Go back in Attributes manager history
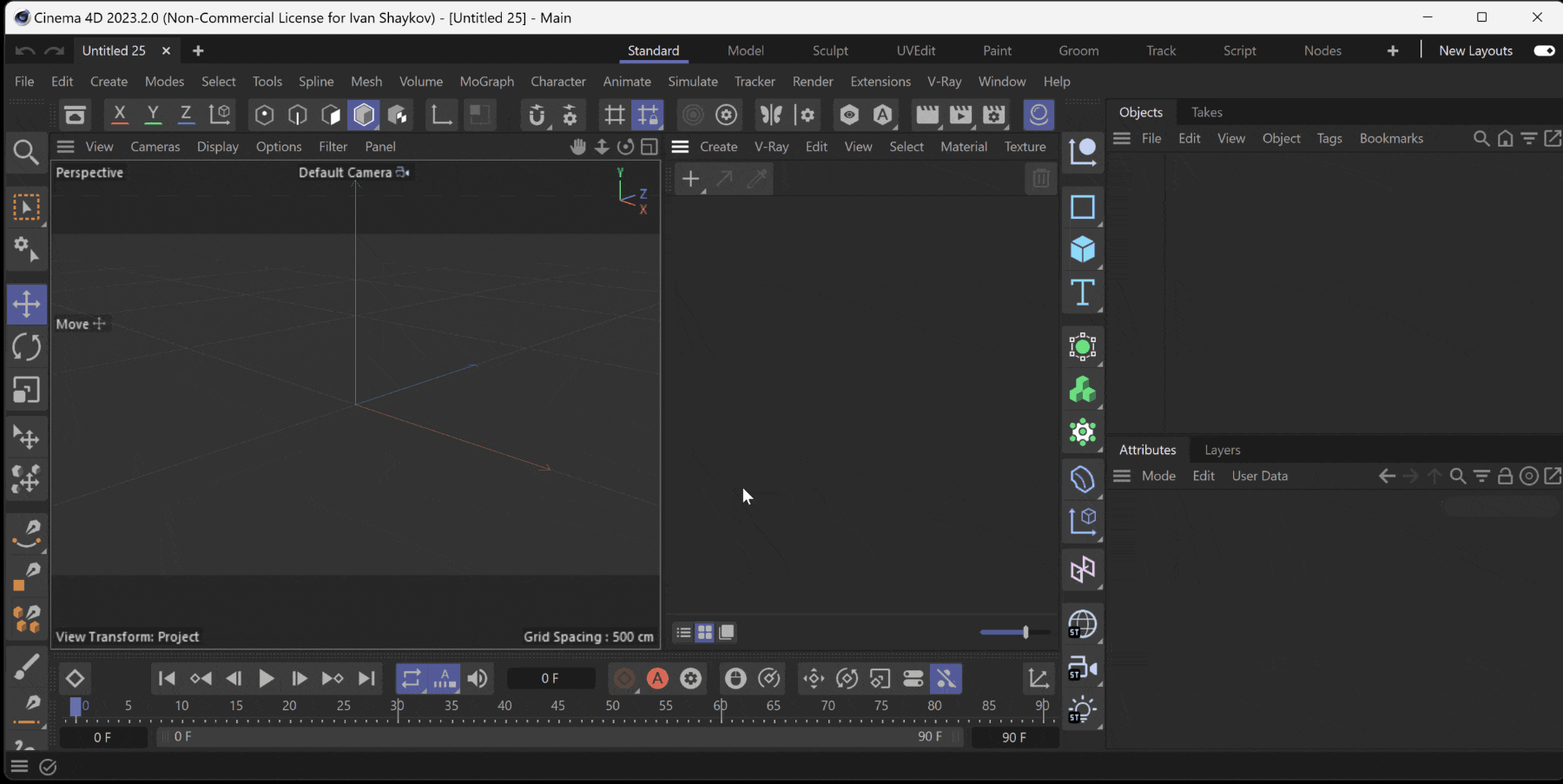This screenshot has width=1563, height=784. [1387, 476]
